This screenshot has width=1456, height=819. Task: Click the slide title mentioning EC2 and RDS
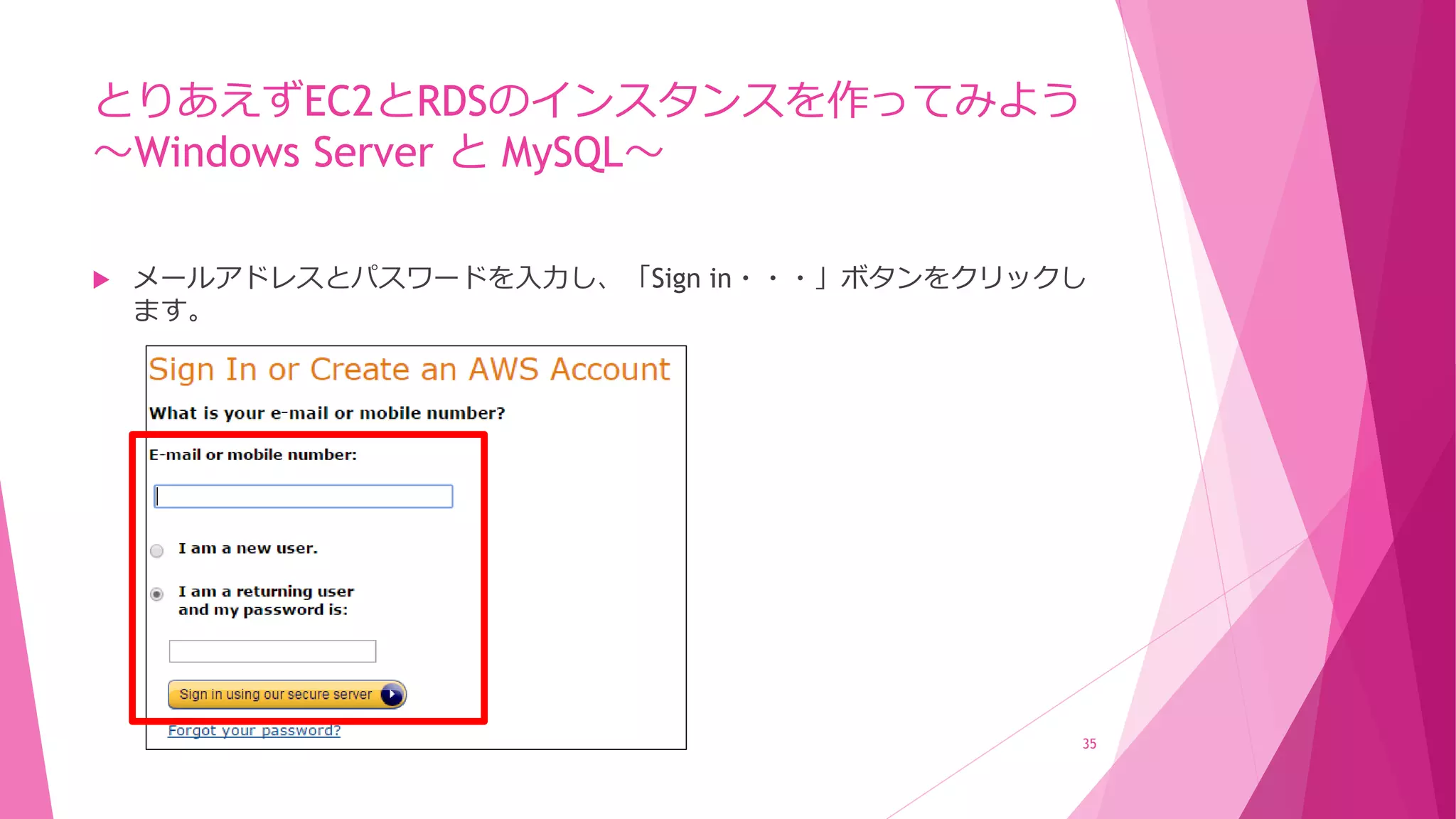pos(587,126)
